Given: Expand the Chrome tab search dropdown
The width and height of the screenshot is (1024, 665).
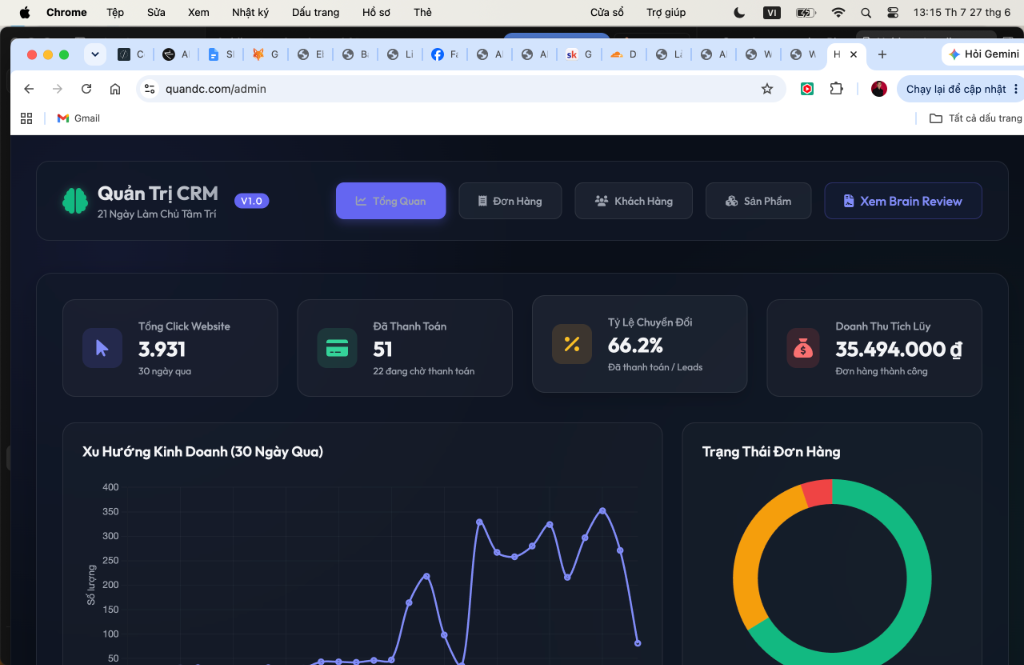Looking at the screenshot, I should pos(95,54).
